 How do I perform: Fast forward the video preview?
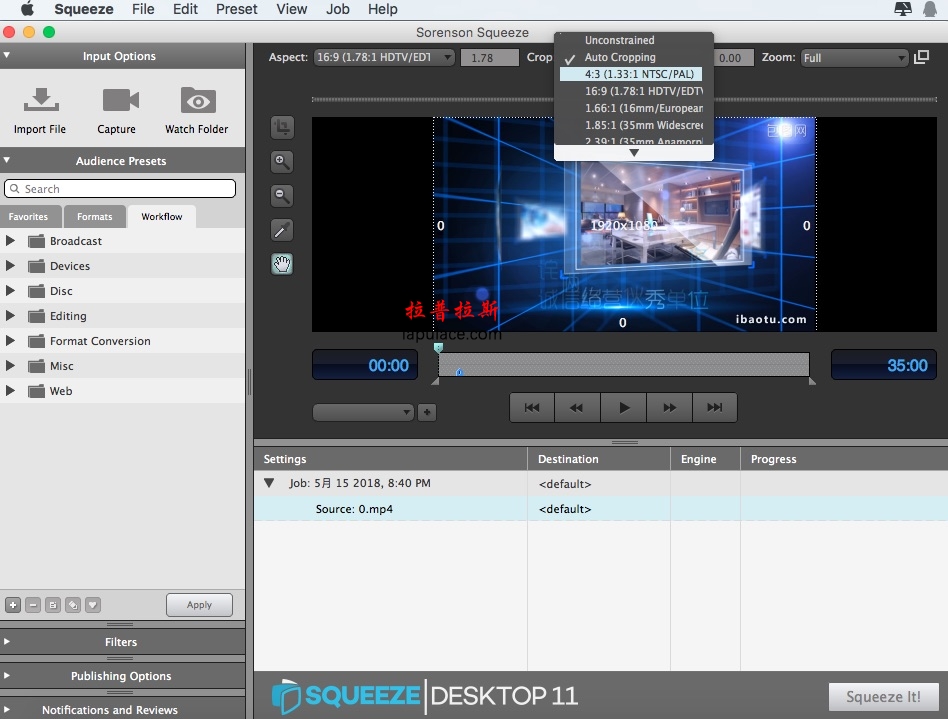[669, 408]
